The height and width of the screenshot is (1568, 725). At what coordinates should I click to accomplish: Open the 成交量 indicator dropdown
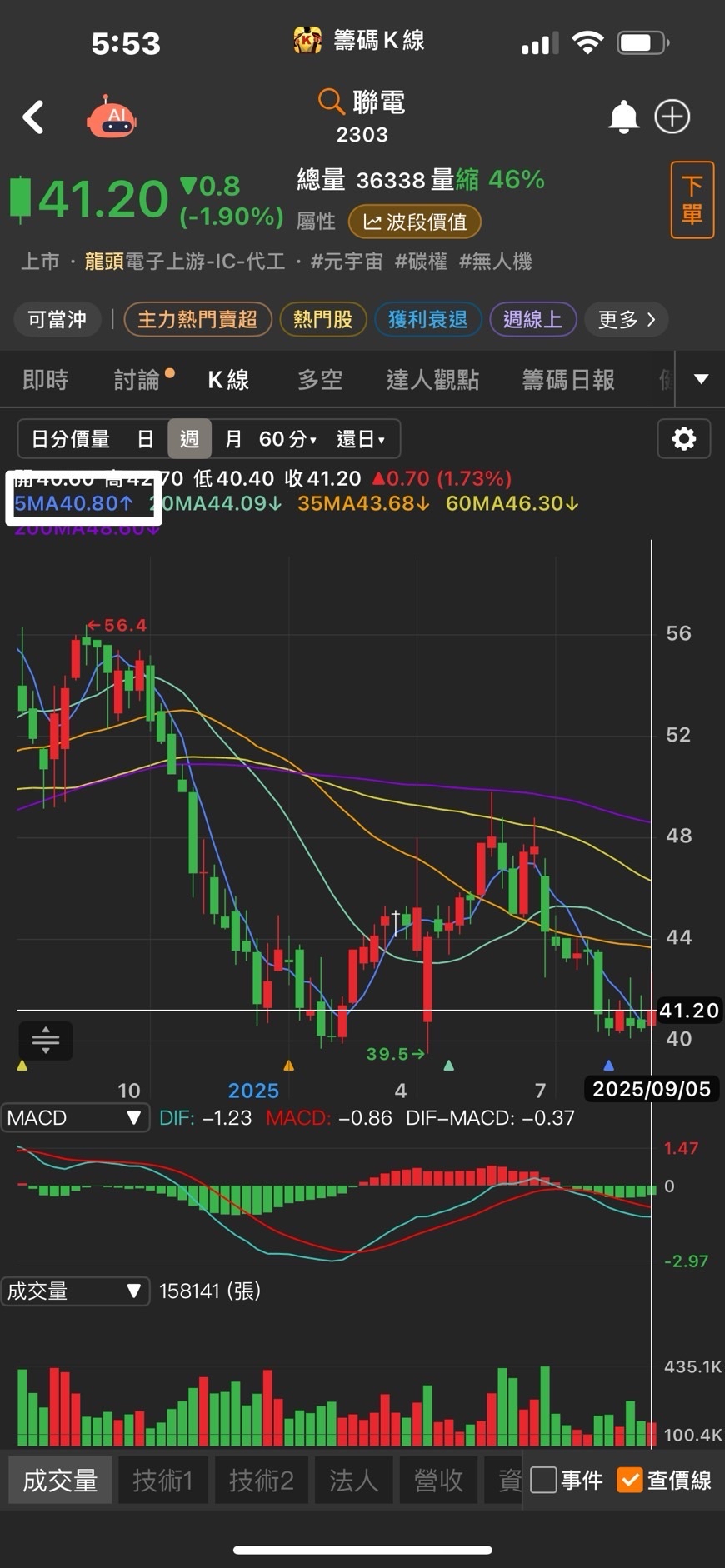[75, 1291]
